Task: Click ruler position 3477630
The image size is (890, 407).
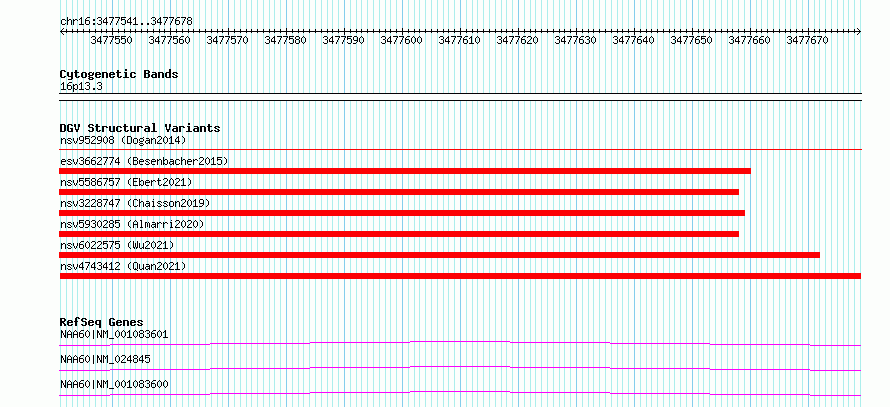Action: [x=575, y=40]
